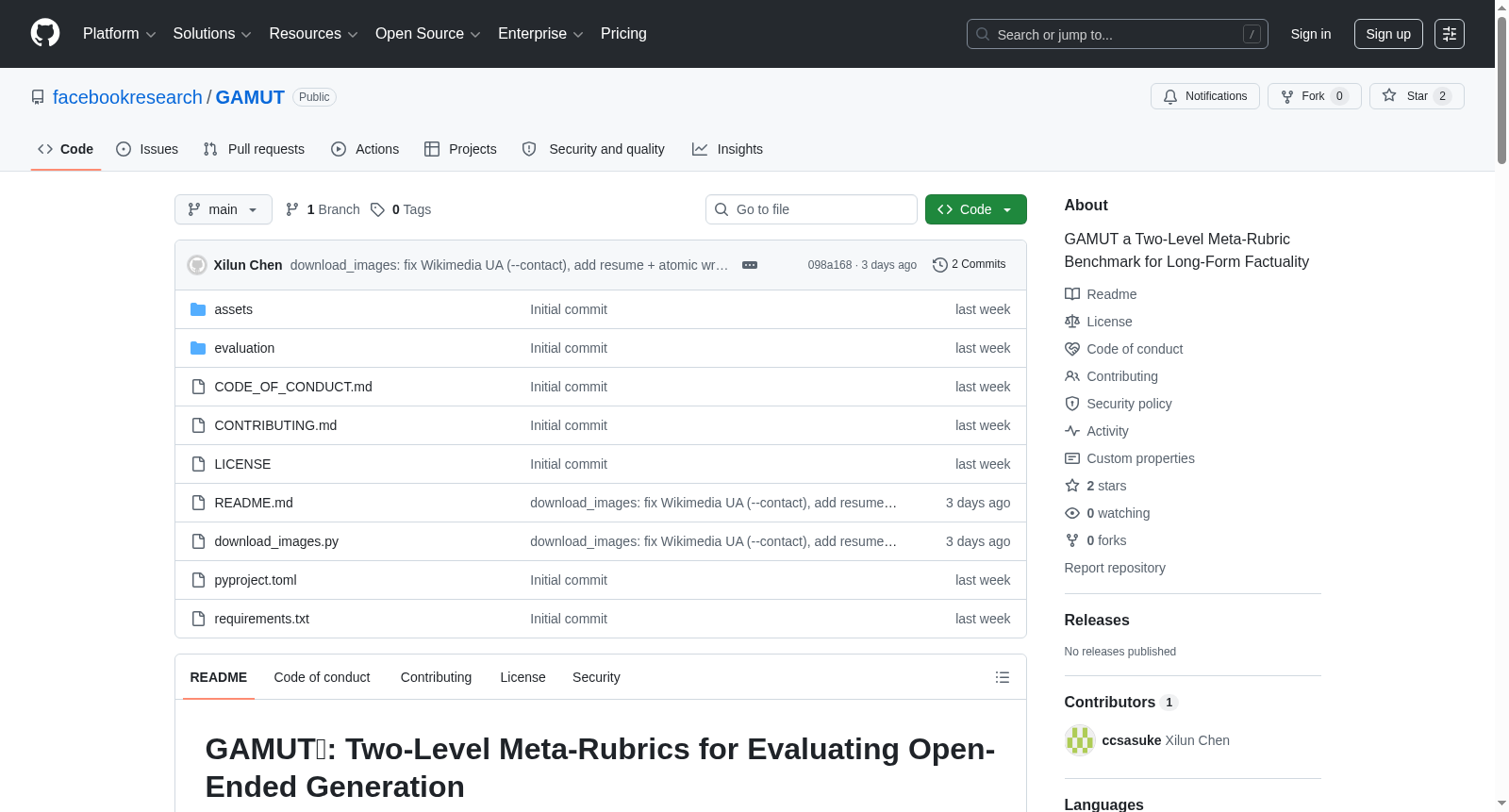This screenshot has width=1509, height=812.
Task: Open the pyproject.toml file
Action: (x=256, y=580)
